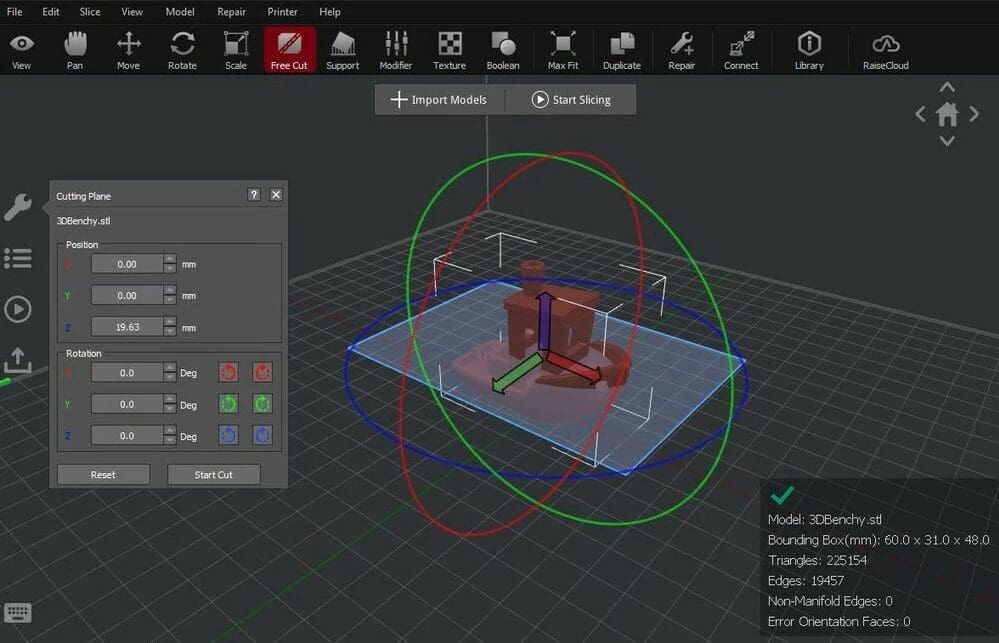Image resolution: width=999 pixels, height=643 pixels.
Task: Toggle the Free Cut tool off
Action: click(289, 49)
